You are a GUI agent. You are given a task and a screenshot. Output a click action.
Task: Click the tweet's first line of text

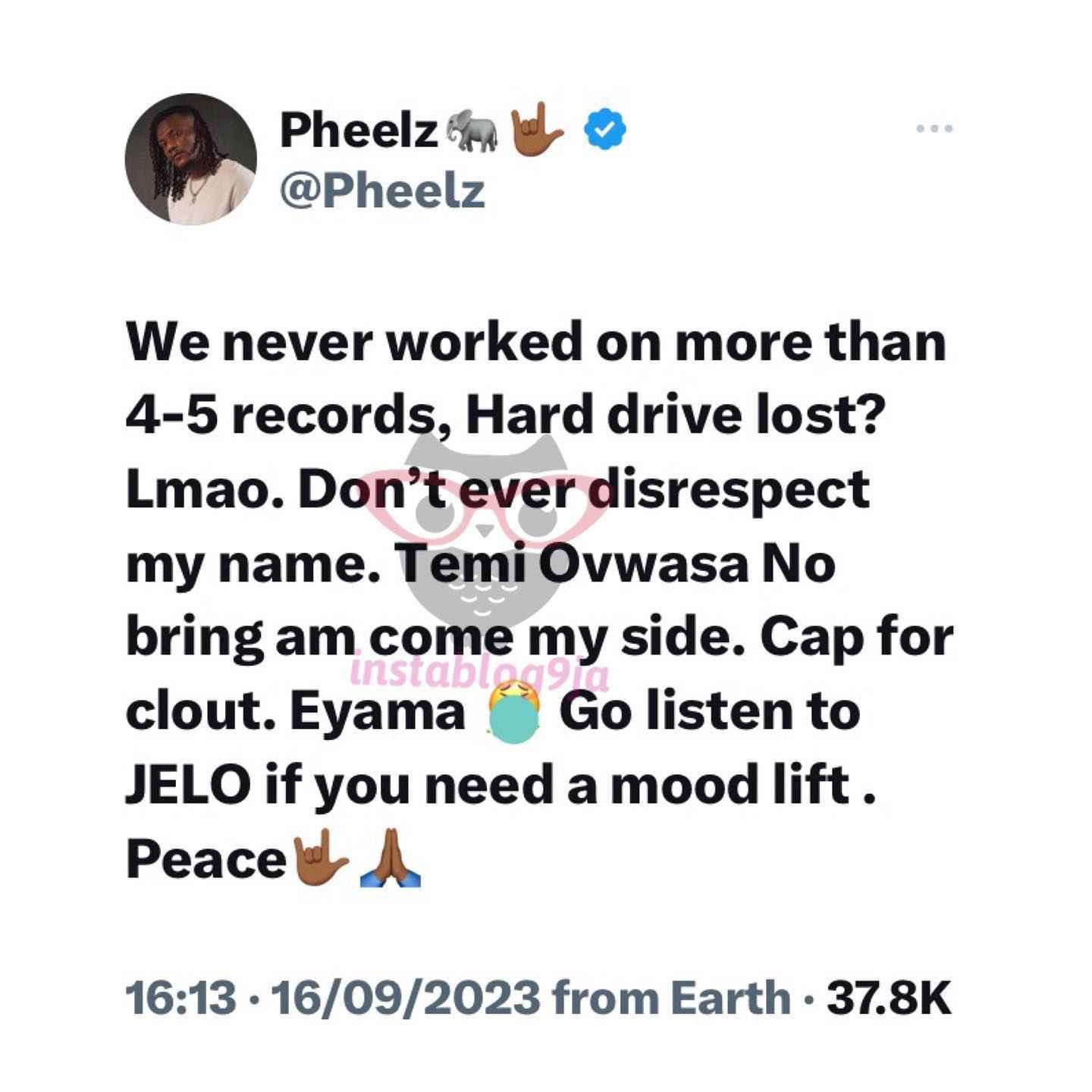coord(536,343)
